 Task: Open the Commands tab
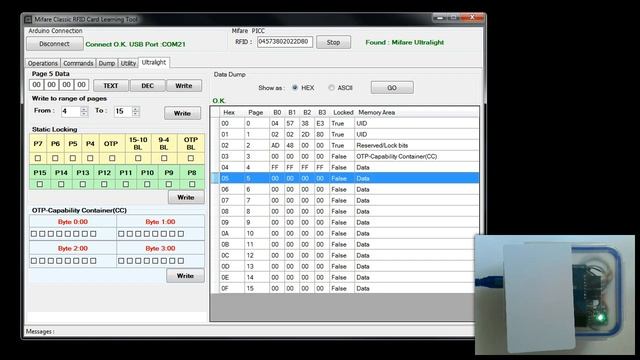(78, 63)
